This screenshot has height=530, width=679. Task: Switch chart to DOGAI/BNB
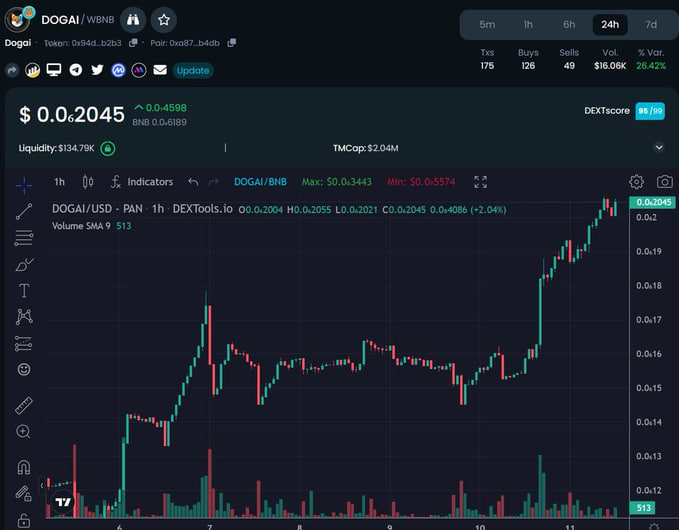click(260, 182)
